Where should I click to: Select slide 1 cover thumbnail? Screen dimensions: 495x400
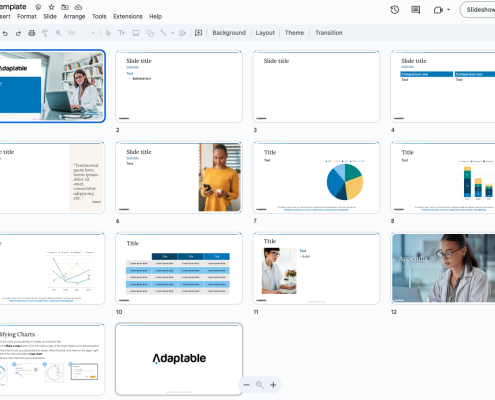tap(52, 86)
